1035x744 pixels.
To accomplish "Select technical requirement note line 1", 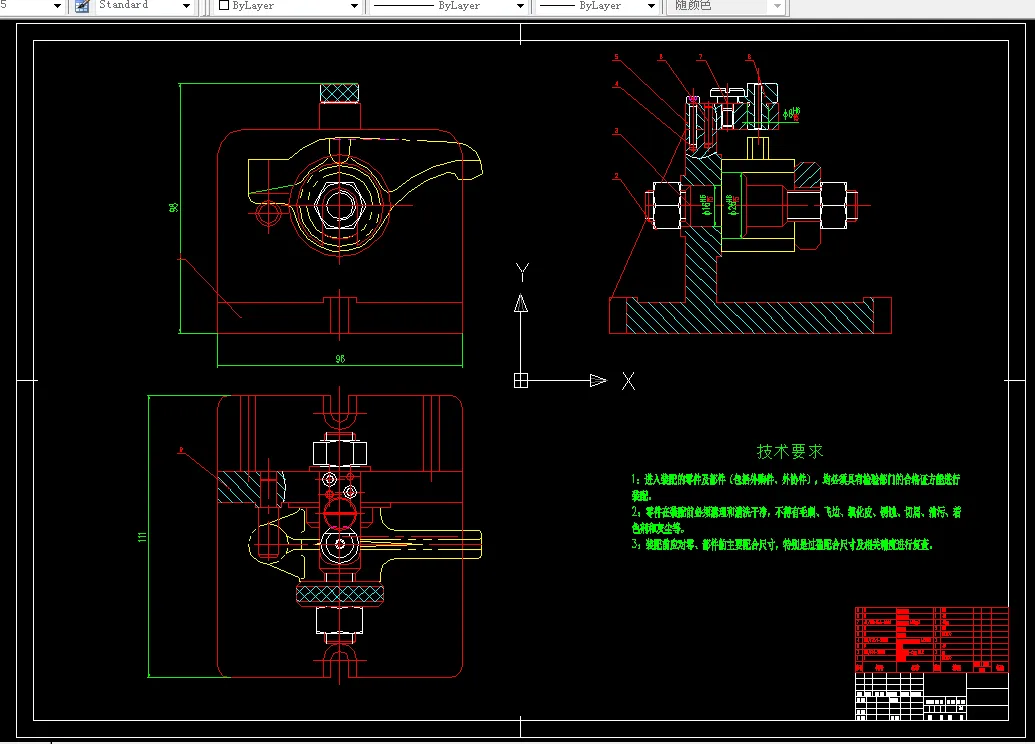I will (795, 487).
